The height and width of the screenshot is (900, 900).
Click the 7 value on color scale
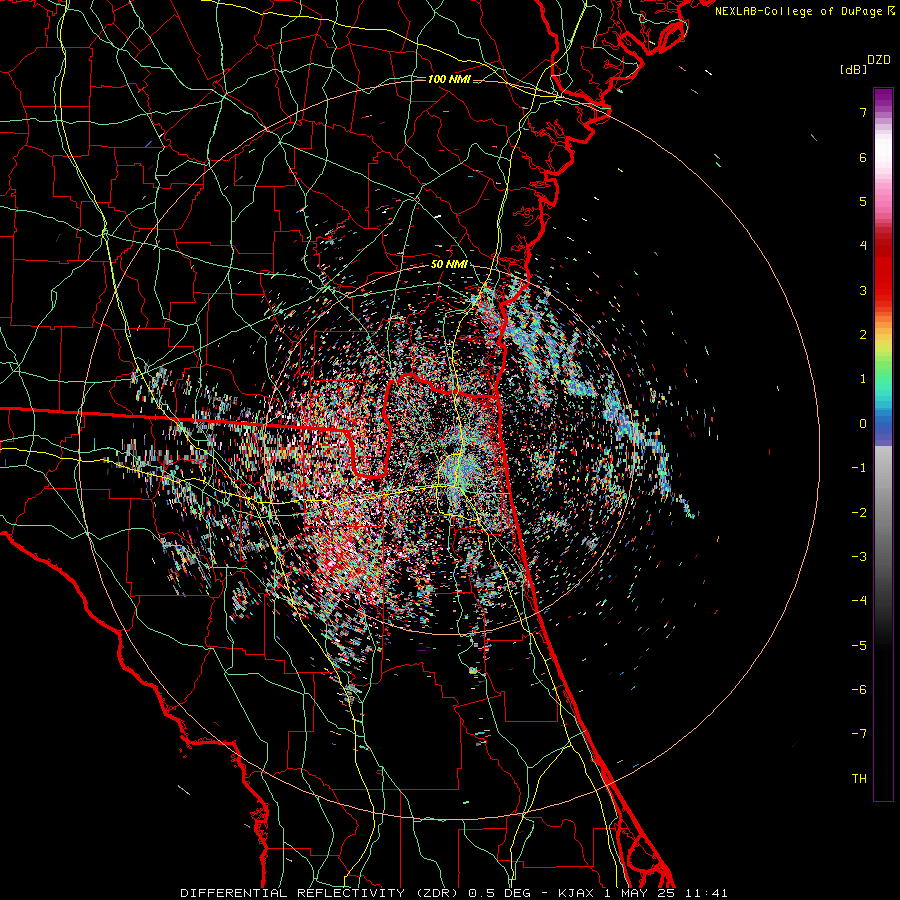pyautogui.click(x=863, y=112)
